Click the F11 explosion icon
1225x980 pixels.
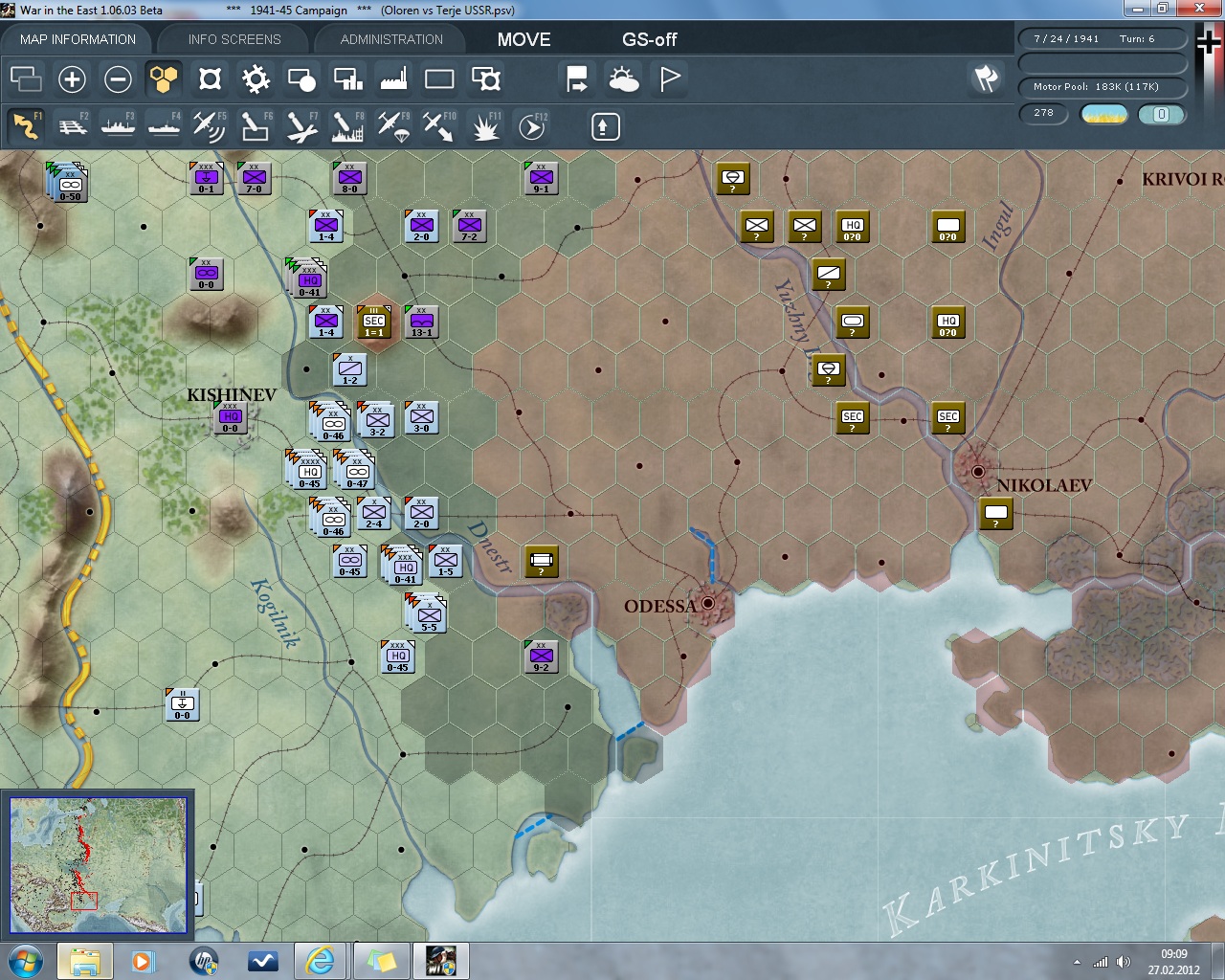click(x=485, y=126)
